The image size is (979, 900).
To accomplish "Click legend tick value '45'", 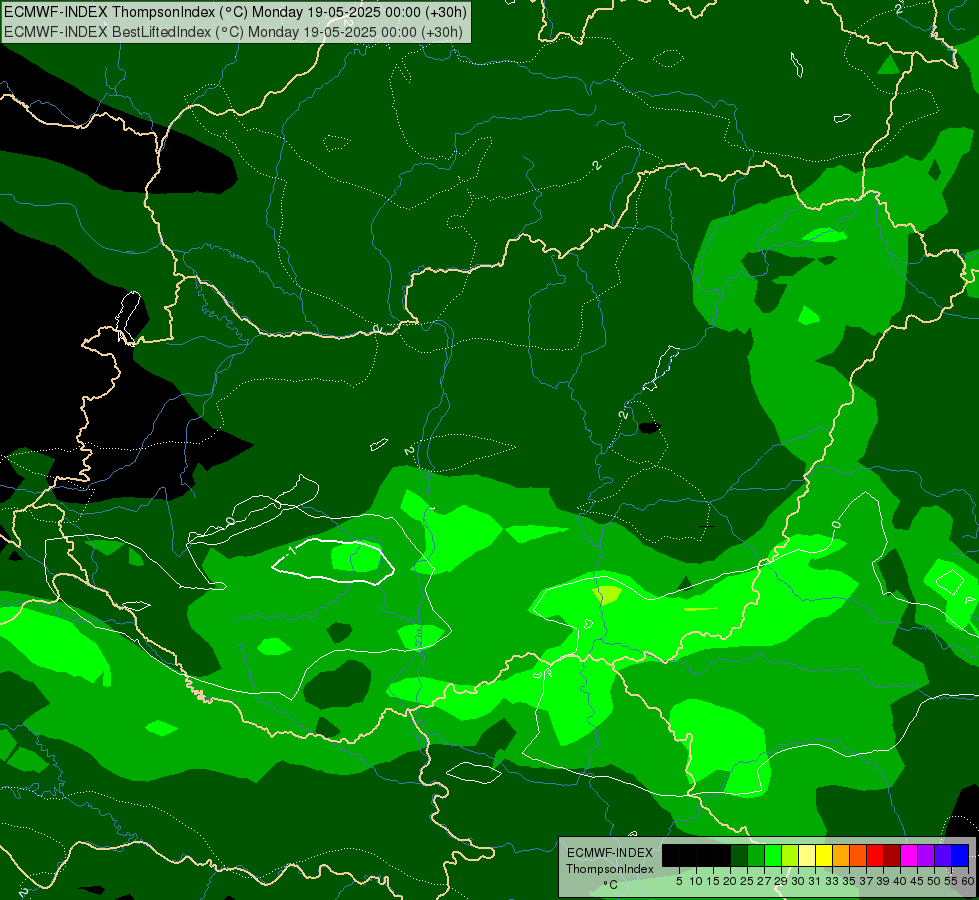I will tap(917, 881).
